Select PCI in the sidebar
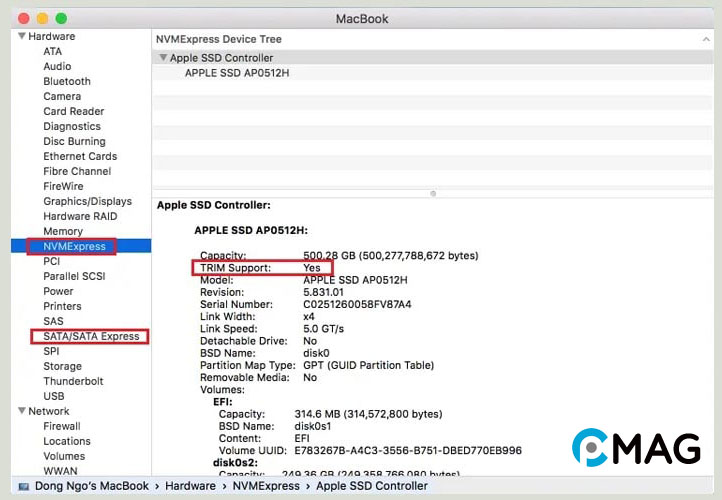This screenshot has height=500, width=722. coord(52,261)
